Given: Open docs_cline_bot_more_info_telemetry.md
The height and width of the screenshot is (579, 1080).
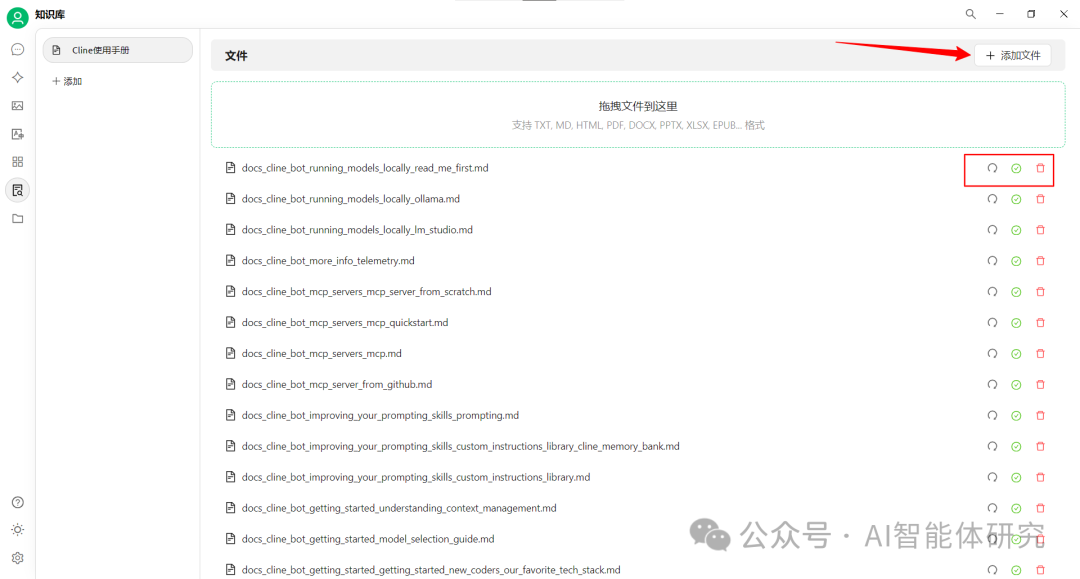Looking at the screenshot, I should 328,261.
